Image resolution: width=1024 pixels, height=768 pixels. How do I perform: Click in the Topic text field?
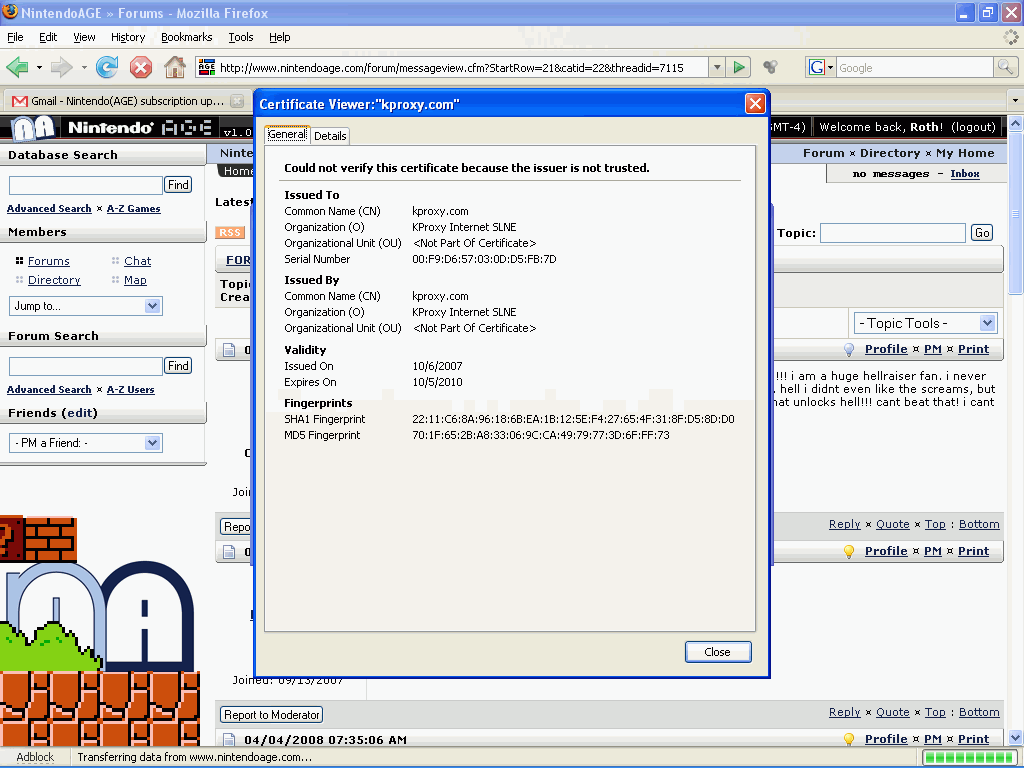click(893, 232)
